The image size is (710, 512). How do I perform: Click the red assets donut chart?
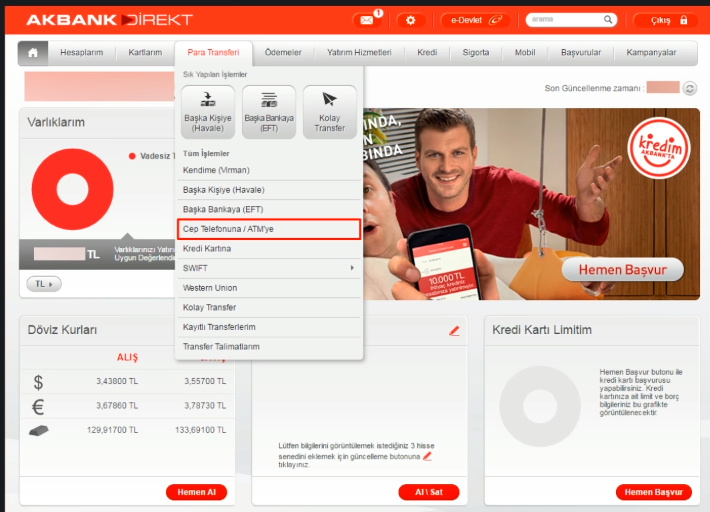[72, 189]
